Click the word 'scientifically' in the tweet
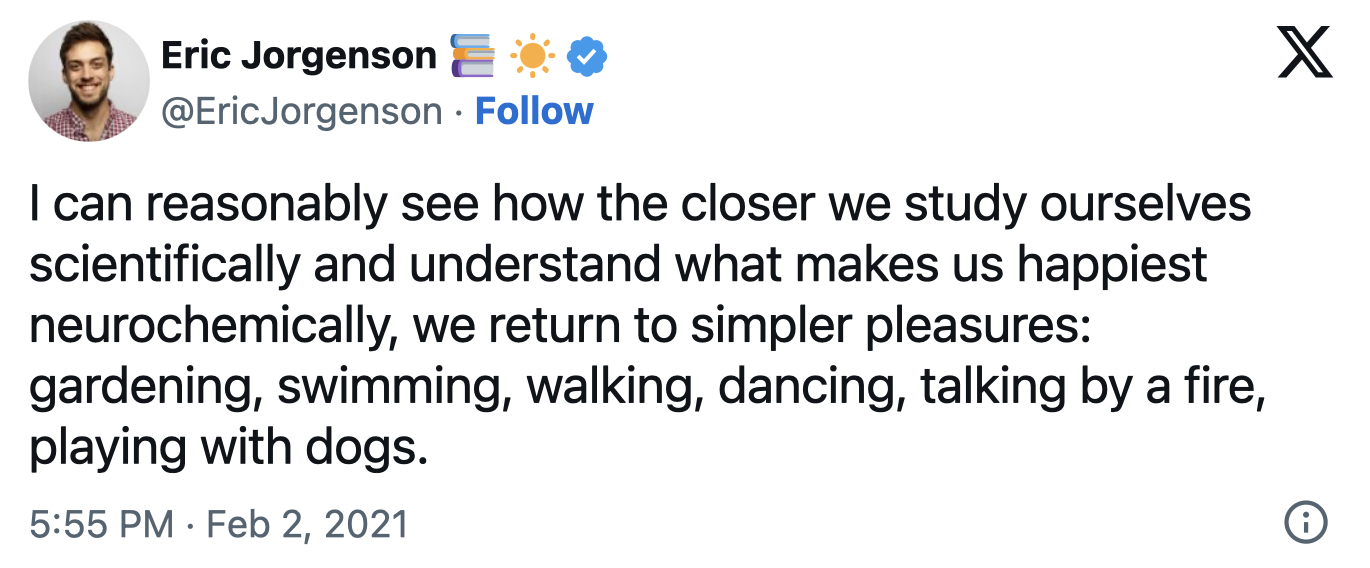1370x568 pixels. tap(163, 267)
